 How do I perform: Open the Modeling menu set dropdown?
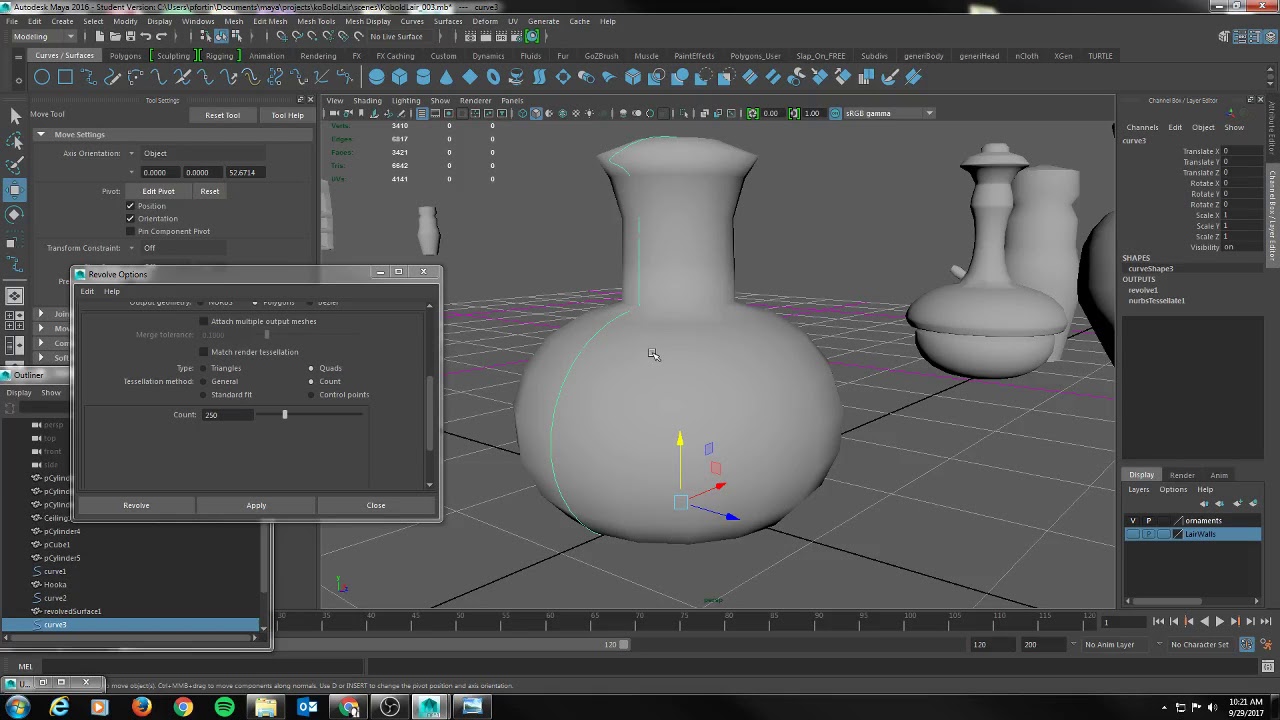pos(44,37)
